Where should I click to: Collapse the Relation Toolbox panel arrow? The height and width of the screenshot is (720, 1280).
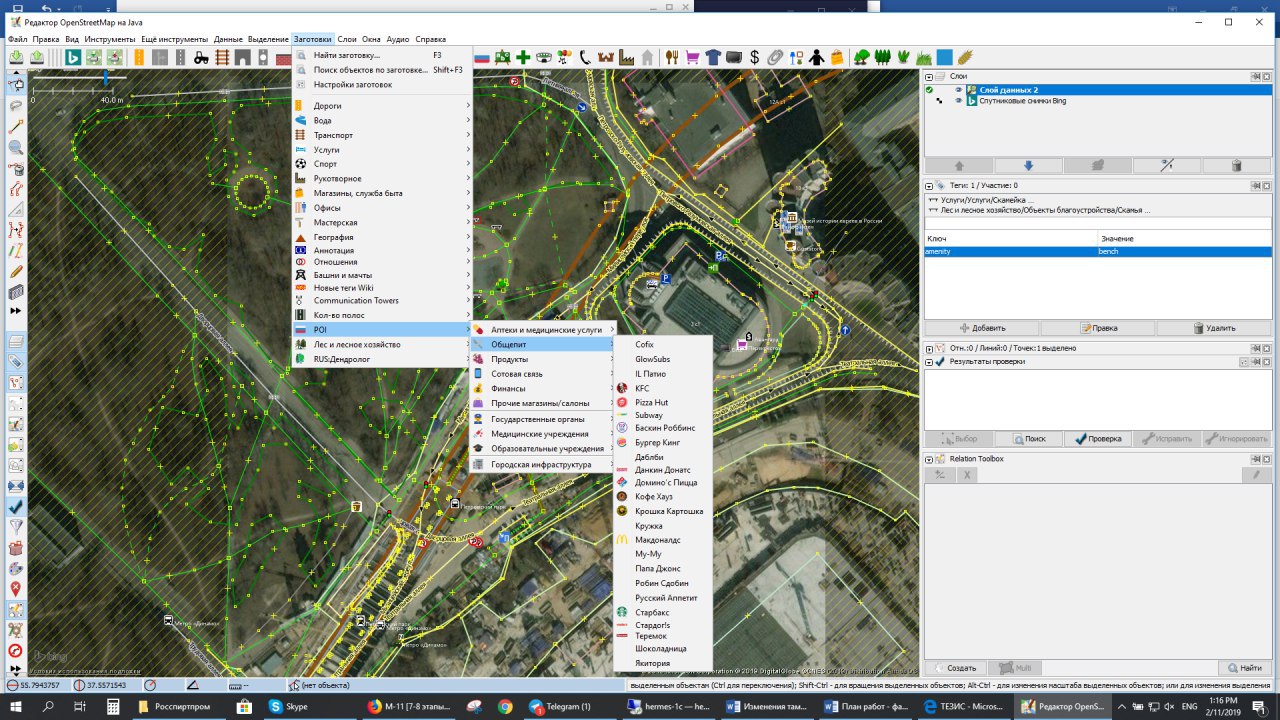click(929, 459)
